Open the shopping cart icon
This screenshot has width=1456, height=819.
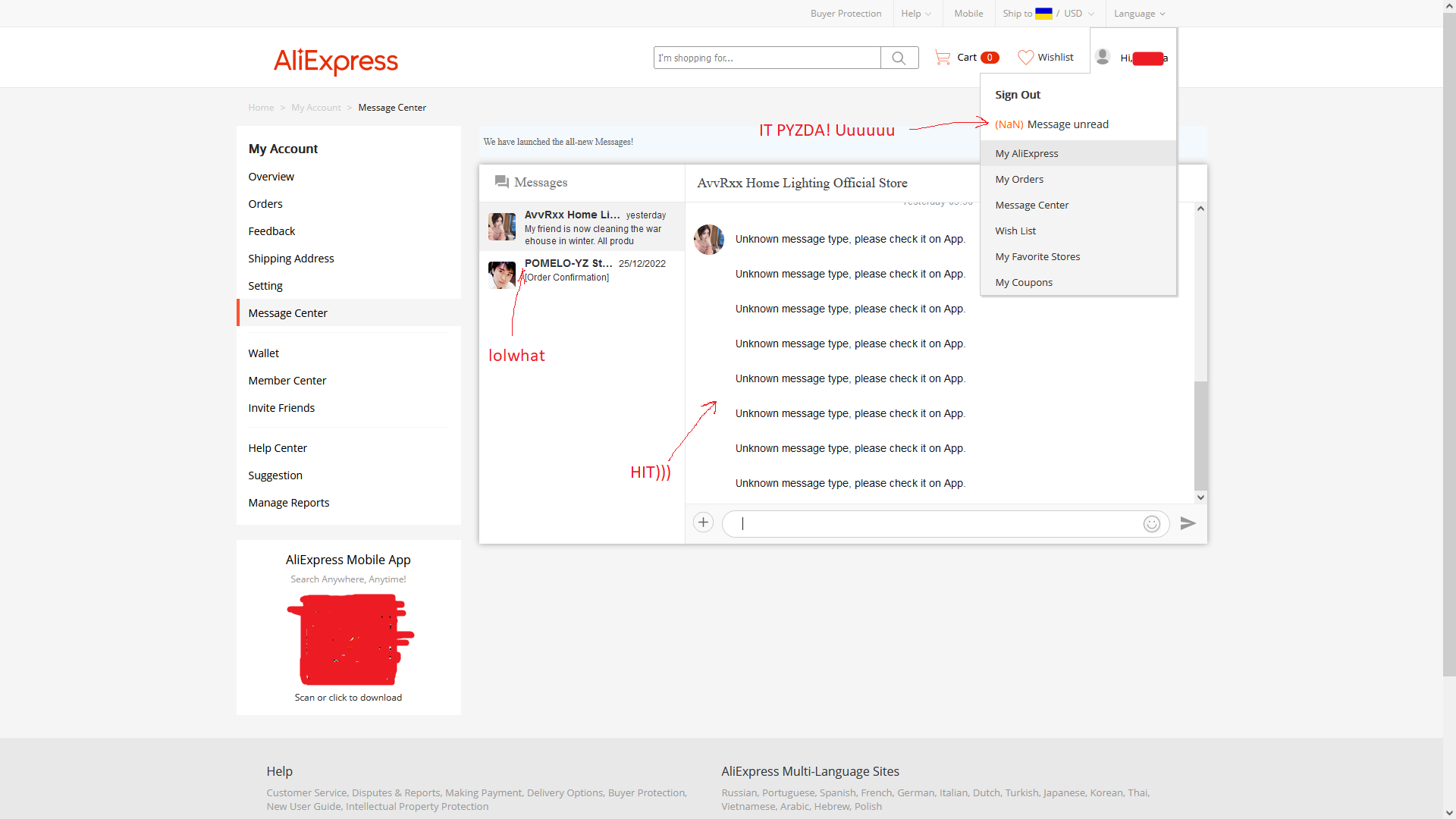pos(943,58)
